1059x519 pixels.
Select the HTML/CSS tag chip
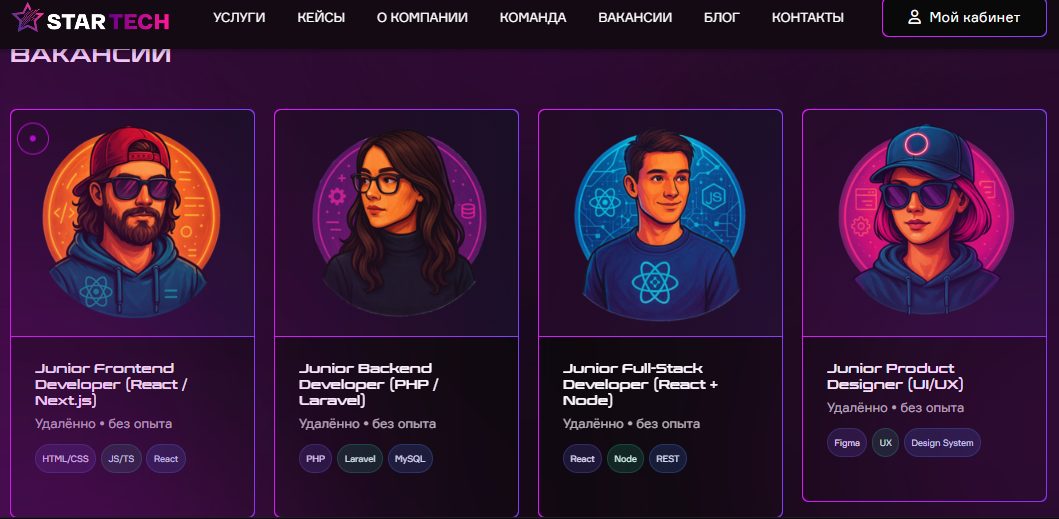tap(66, 459)
